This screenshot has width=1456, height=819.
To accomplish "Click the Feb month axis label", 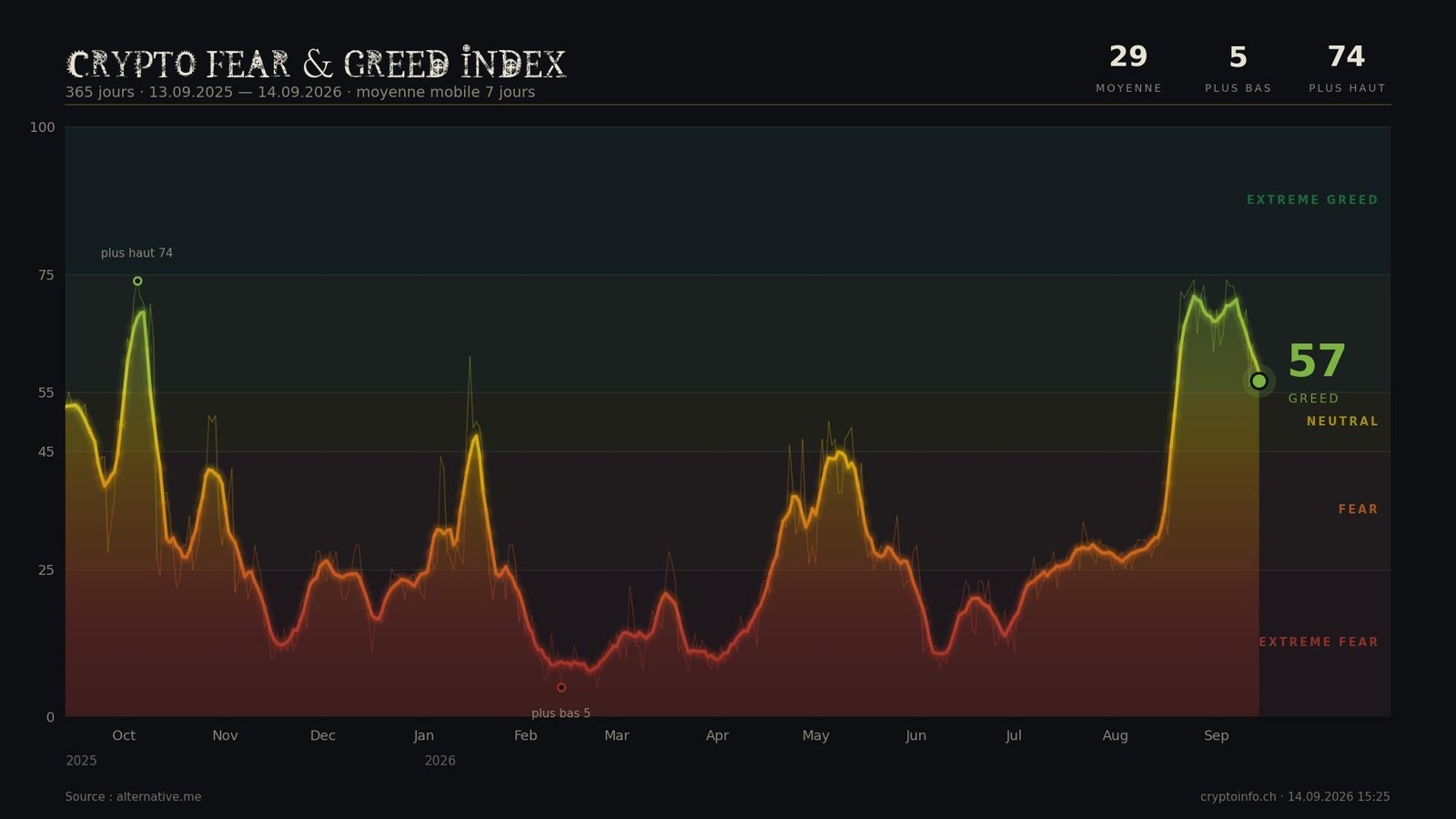I will (525, 735).
